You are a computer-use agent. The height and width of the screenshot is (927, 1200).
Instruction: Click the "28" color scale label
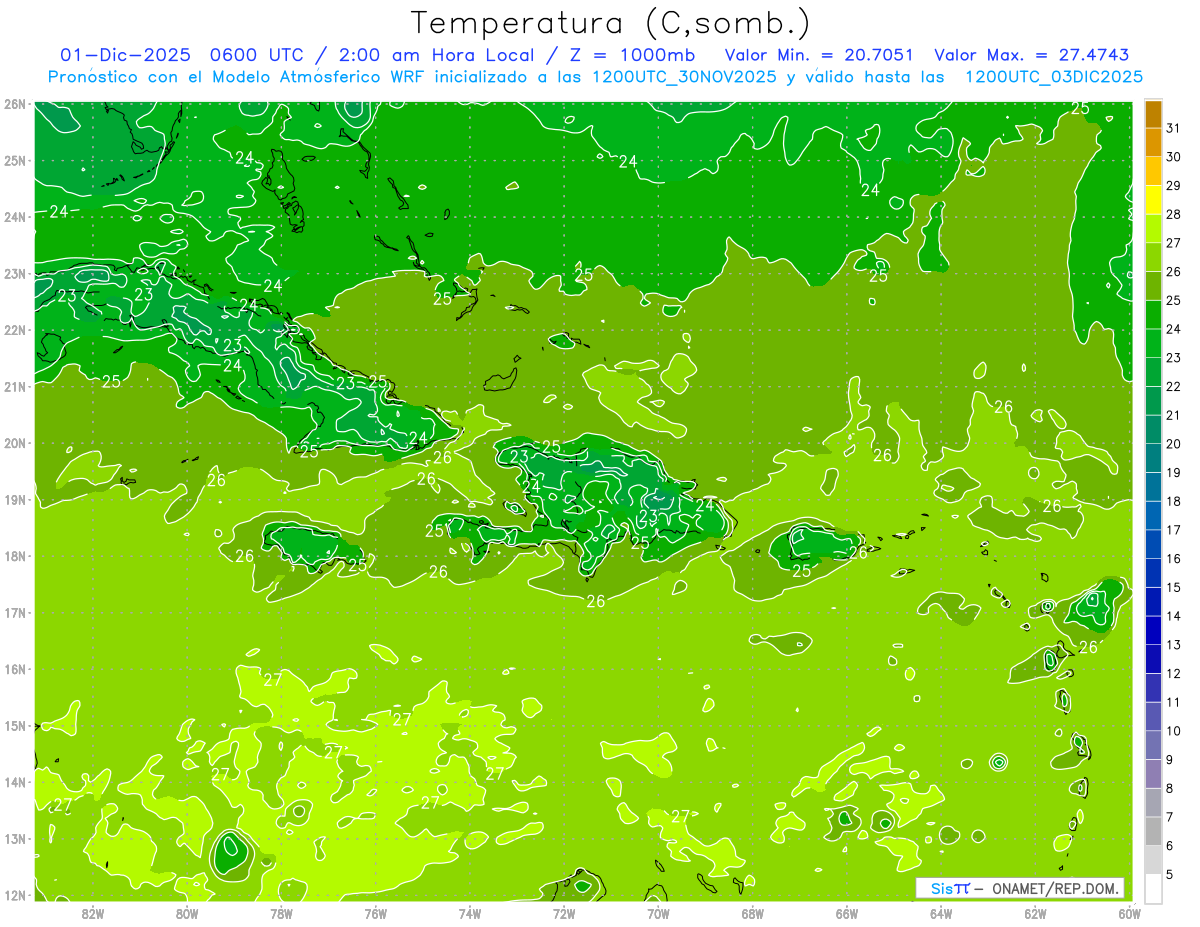click(x=1174, y=214)
